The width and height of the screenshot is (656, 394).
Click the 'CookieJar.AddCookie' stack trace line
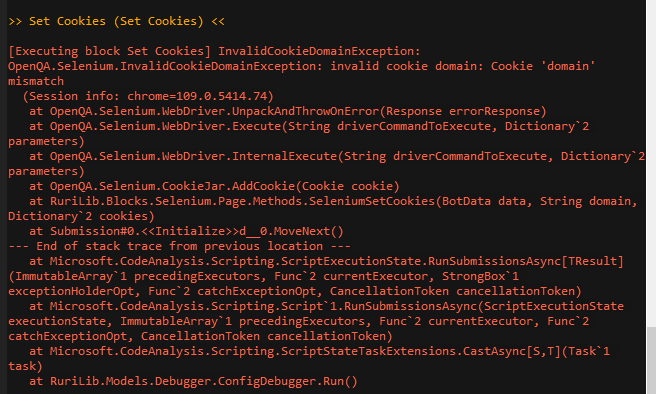214,186
